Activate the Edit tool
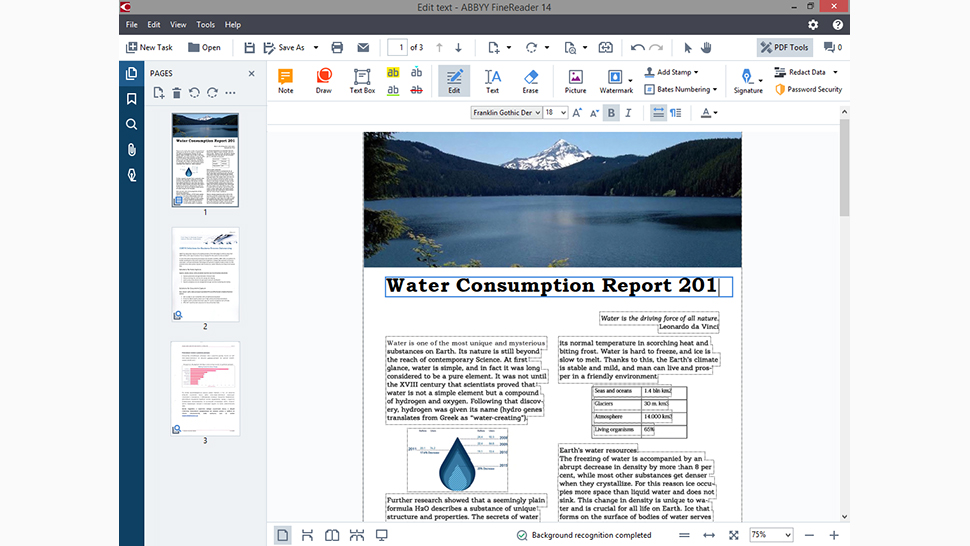This screenshot has width=970, height=546. click(454, 81)
